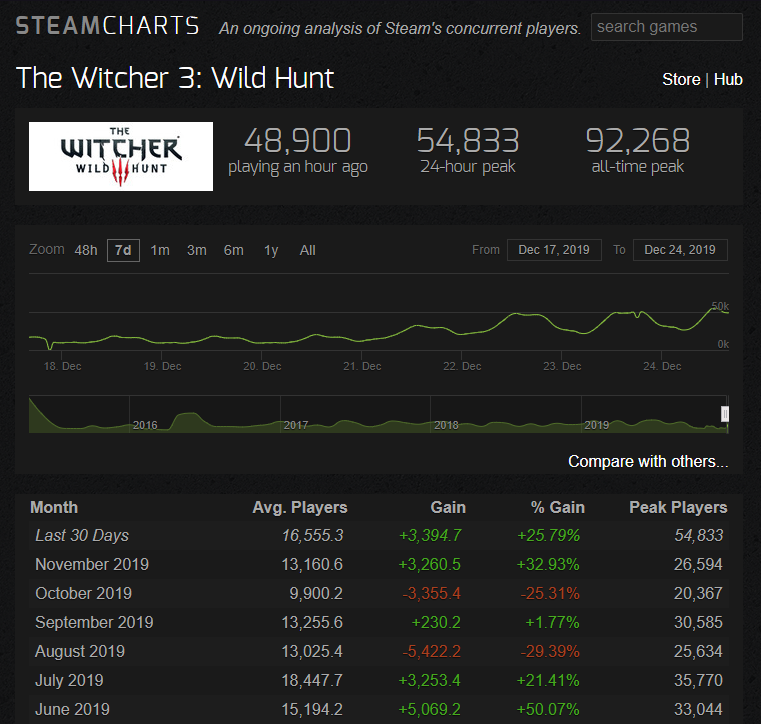
Task: Select the 6m zoom option
Action: (233, 250)
